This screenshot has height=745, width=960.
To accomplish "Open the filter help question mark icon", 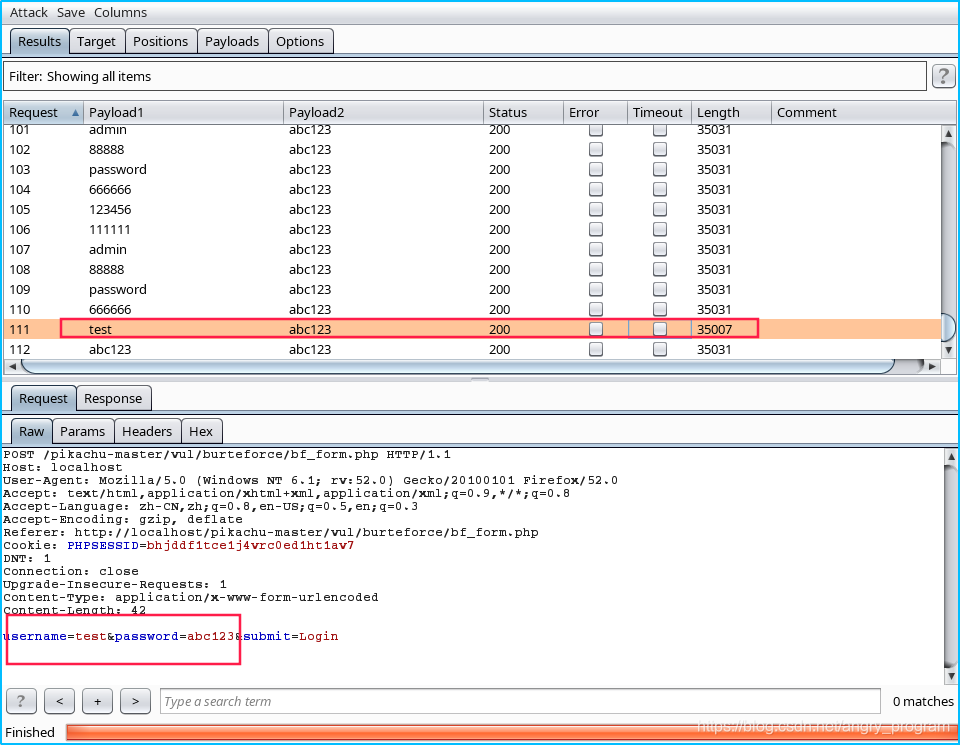I will click(943, 77).
